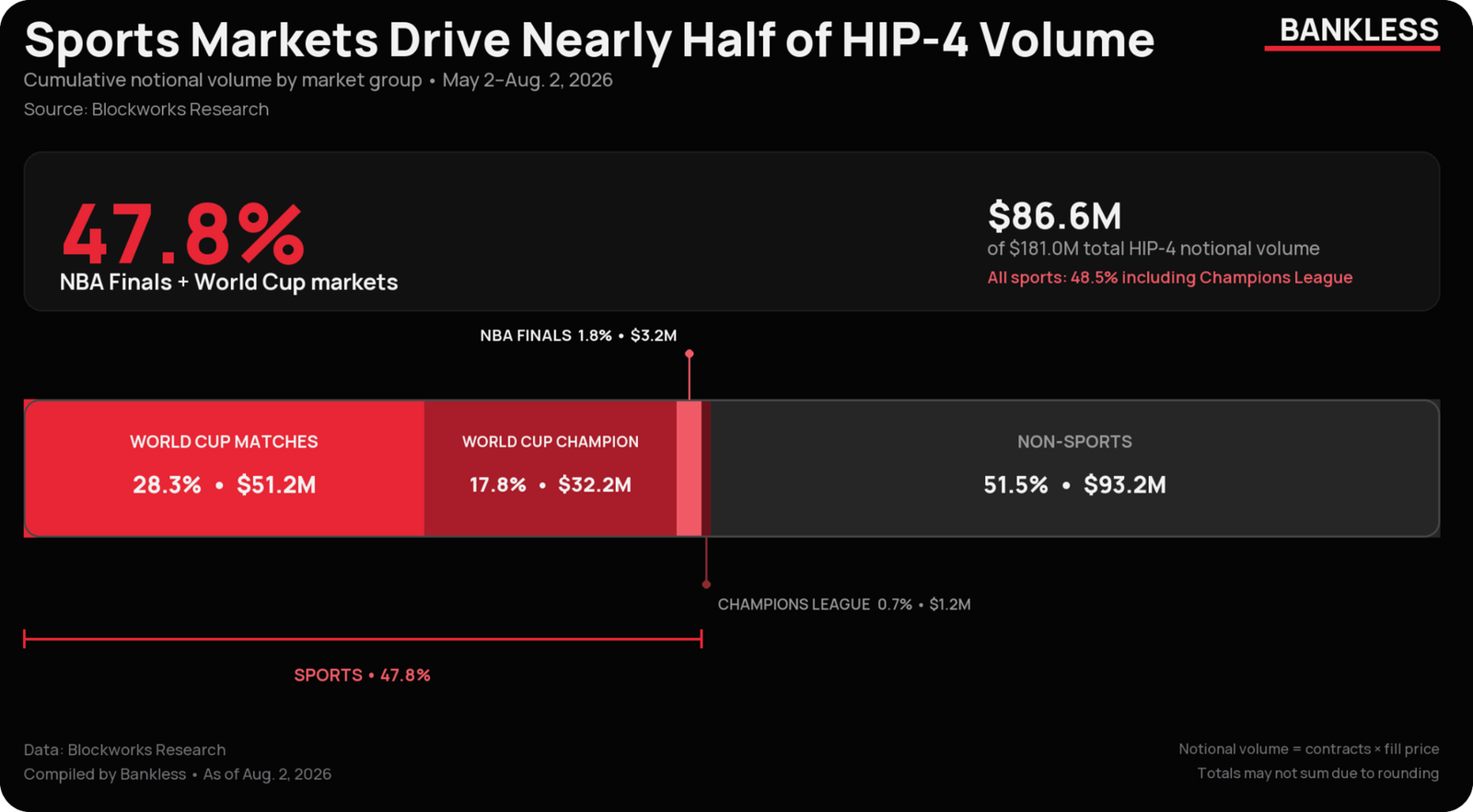1473x812 pixels.
Task: Click the NBA FINALS 1.8% label
Action: [578, 335]
